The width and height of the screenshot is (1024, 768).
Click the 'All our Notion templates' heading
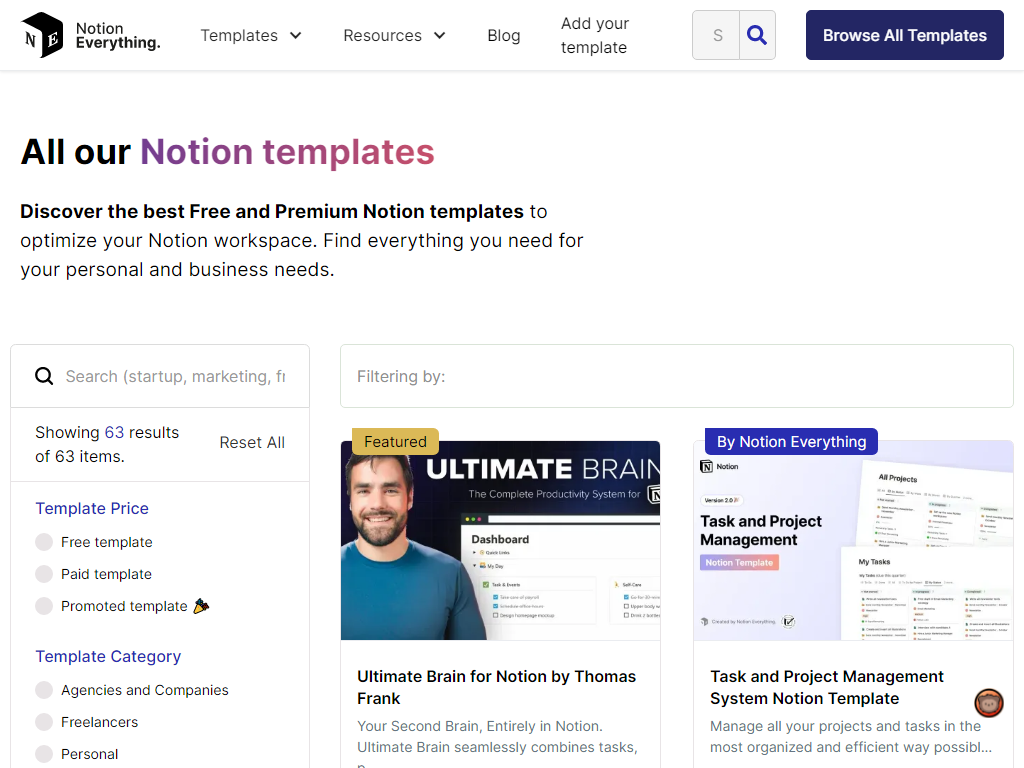(227, 152)
